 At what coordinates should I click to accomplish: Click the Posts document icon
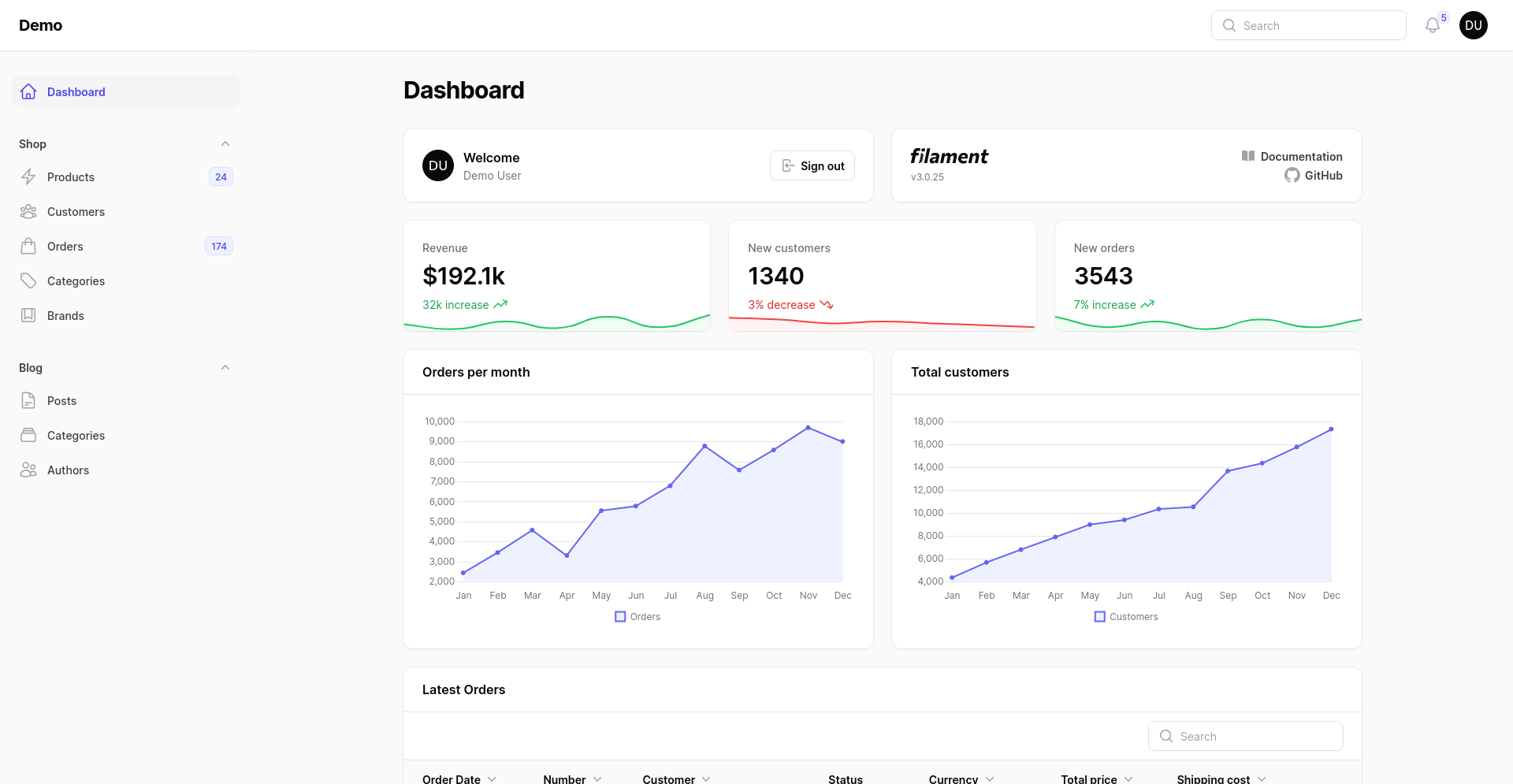pos(28,401)
